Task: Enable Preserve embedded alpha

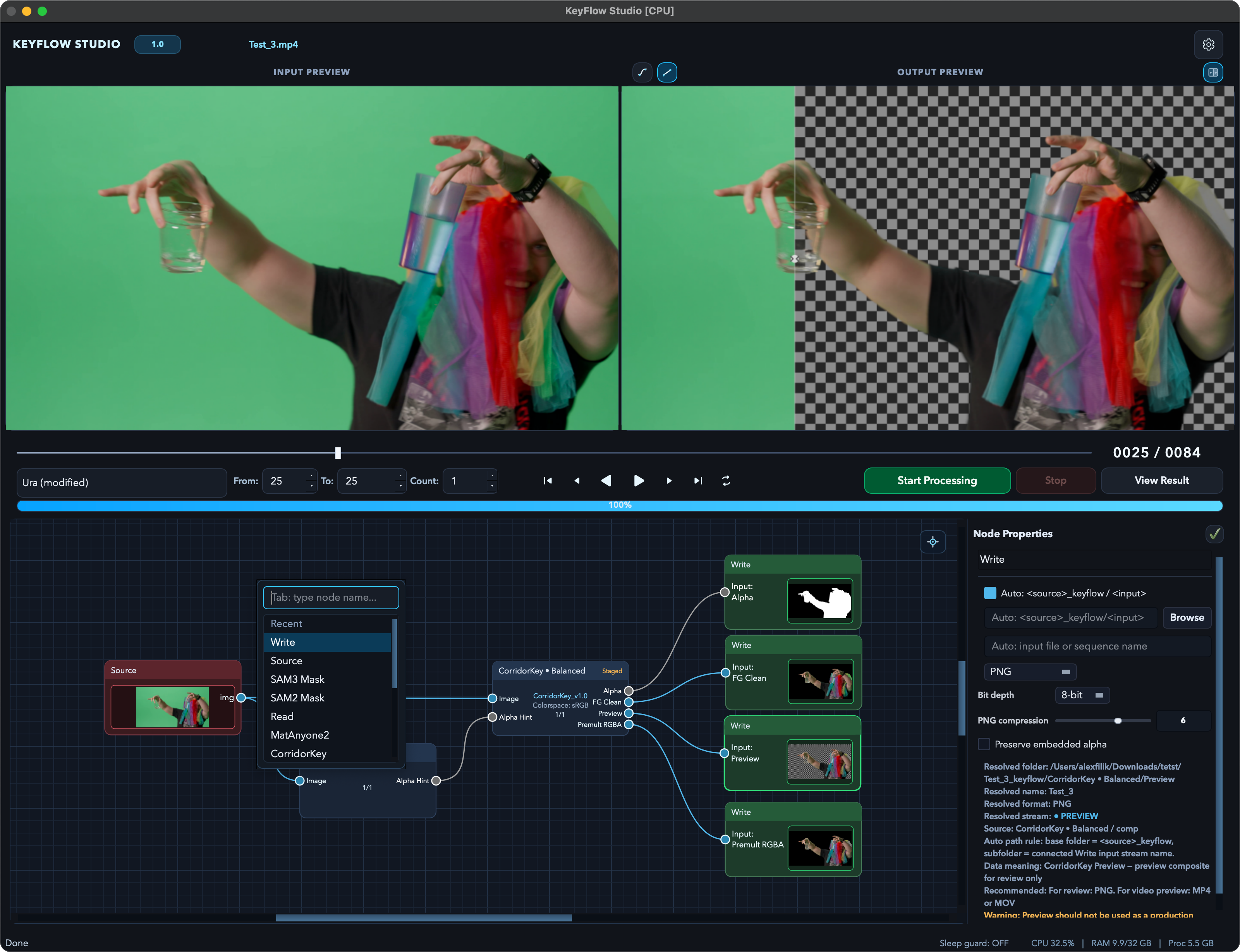Action: click(984, 744)
